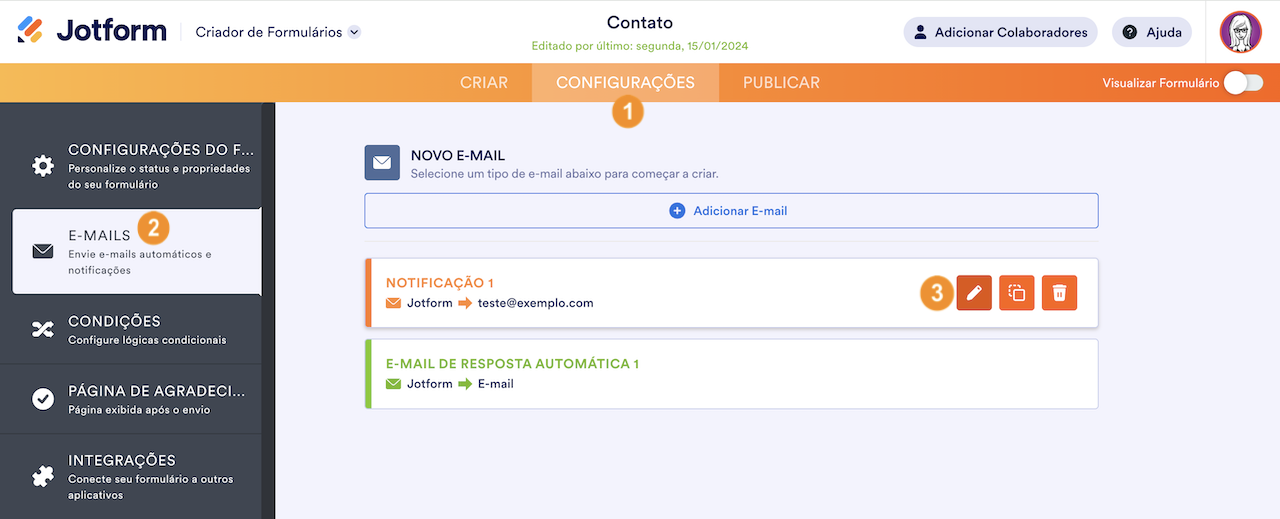1280x519 pixels.
Task: Click the duplicate icon for Notificação 1
Action: coord(1017,293)
